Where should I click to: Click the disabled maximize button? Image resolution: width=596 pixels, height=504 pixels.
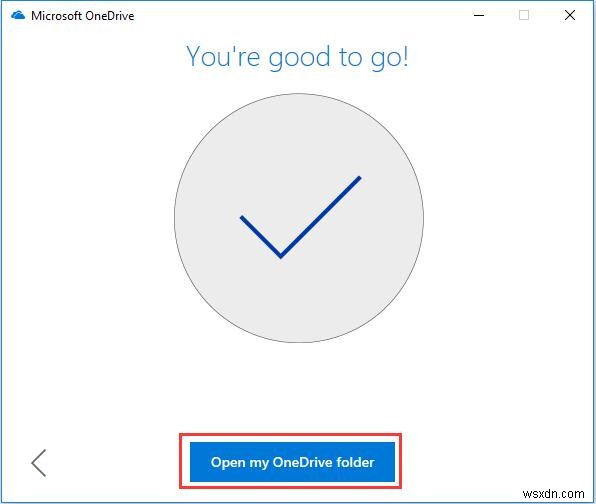tap(524, 15)
